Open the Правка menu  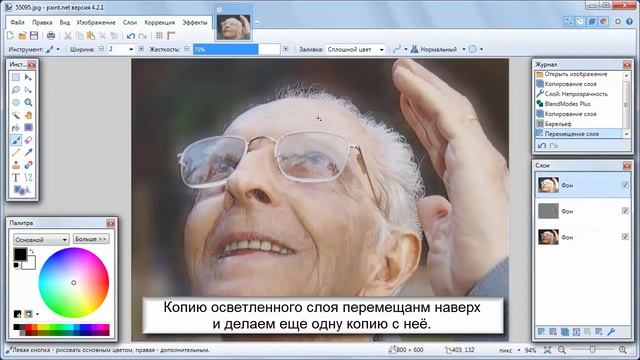(x=42, y=22)
